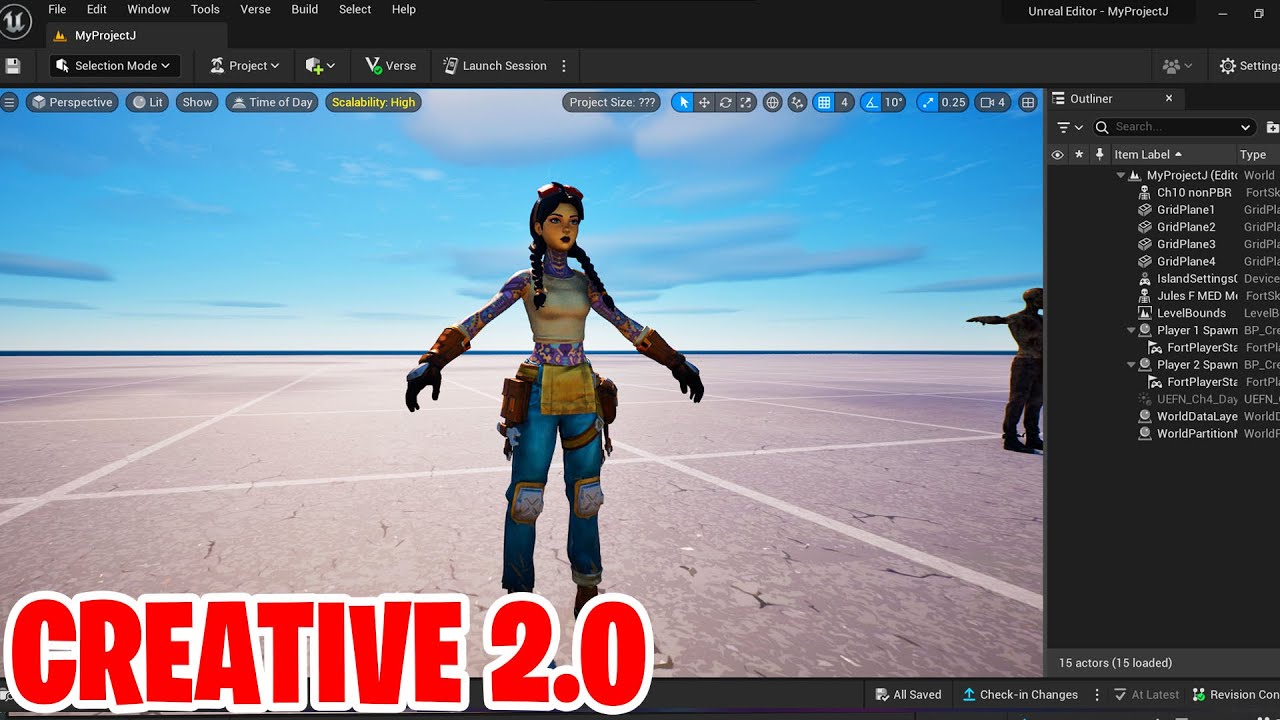
Task: Open the rotation snap 10° value
Action: [x=893, y=102]
